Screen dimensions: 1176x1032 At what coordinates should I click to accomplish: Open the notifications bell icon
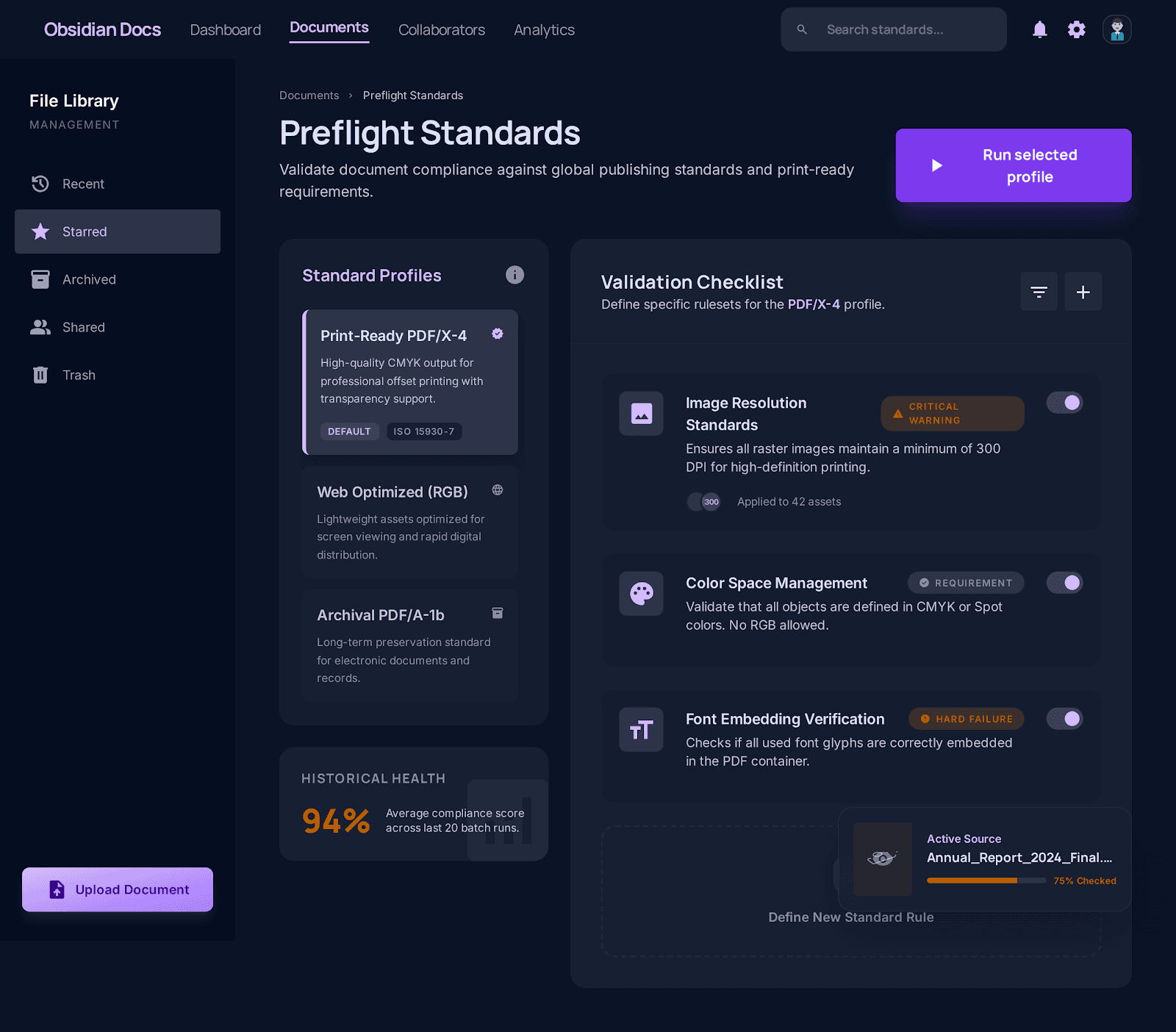click(x=1039, y=29)
